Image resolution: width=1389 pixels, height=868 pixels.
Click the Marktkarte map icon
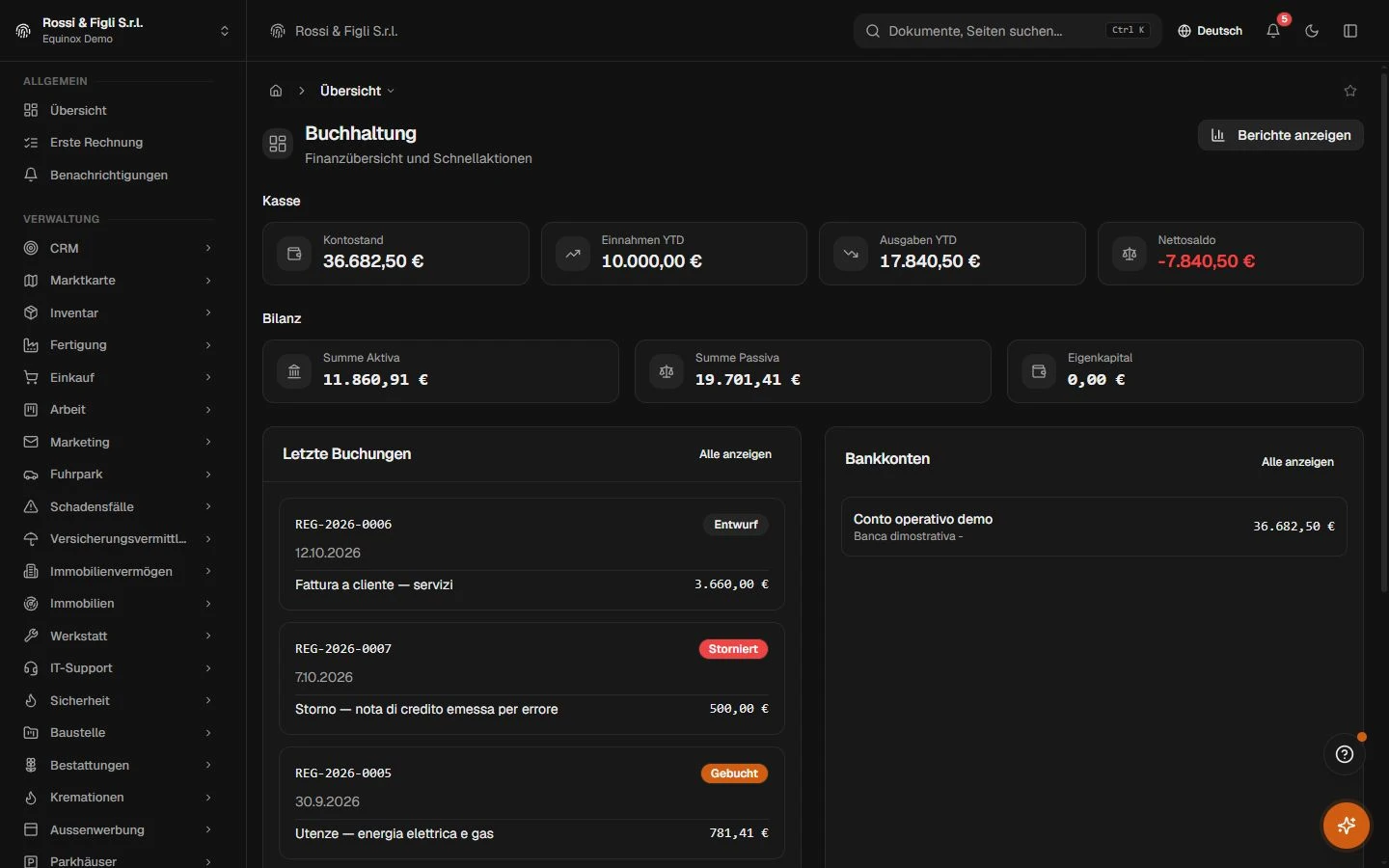[31, 281]
